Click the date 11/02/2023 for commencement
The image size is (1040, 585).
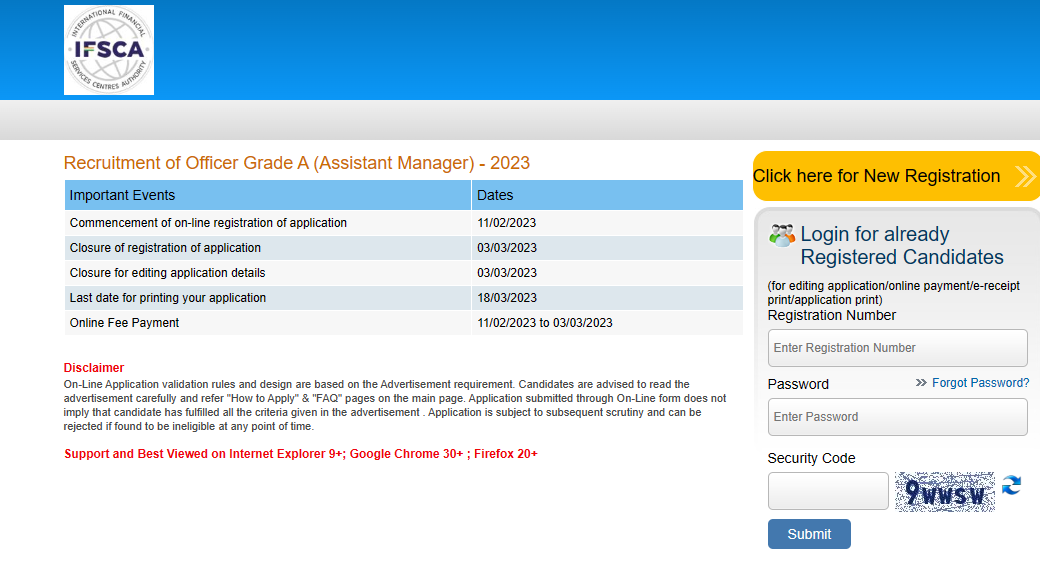(507, 223)
